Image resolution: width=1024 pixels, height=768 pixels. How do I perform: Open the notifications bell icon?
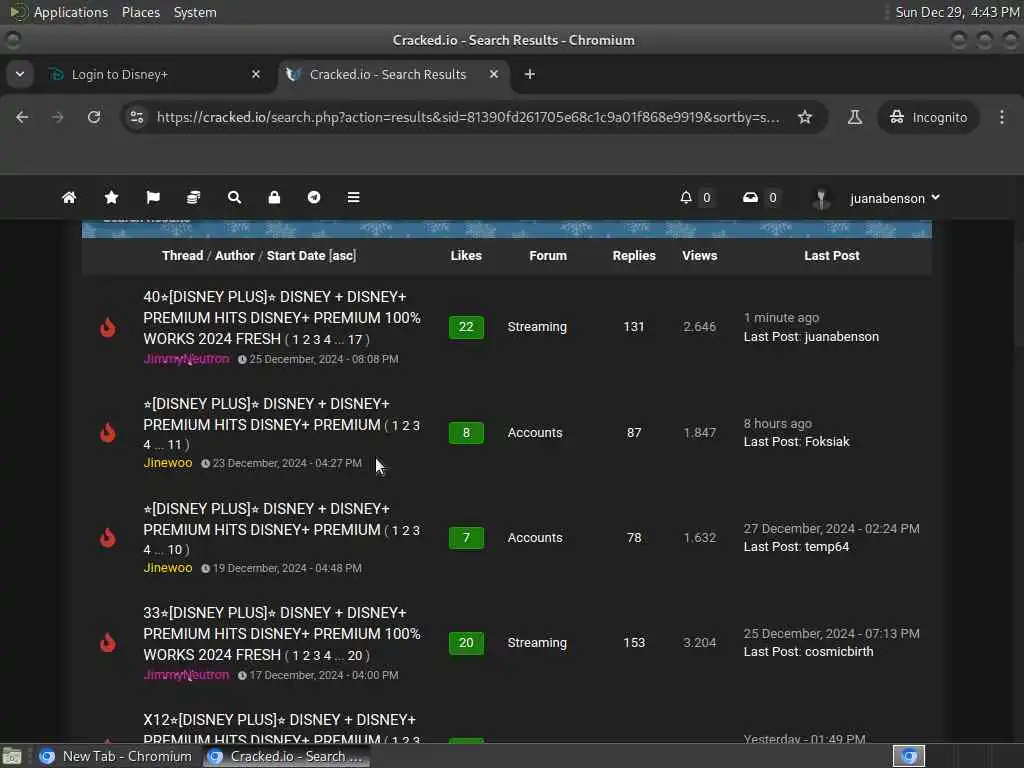pyautogui.click(x=686, y=198)
